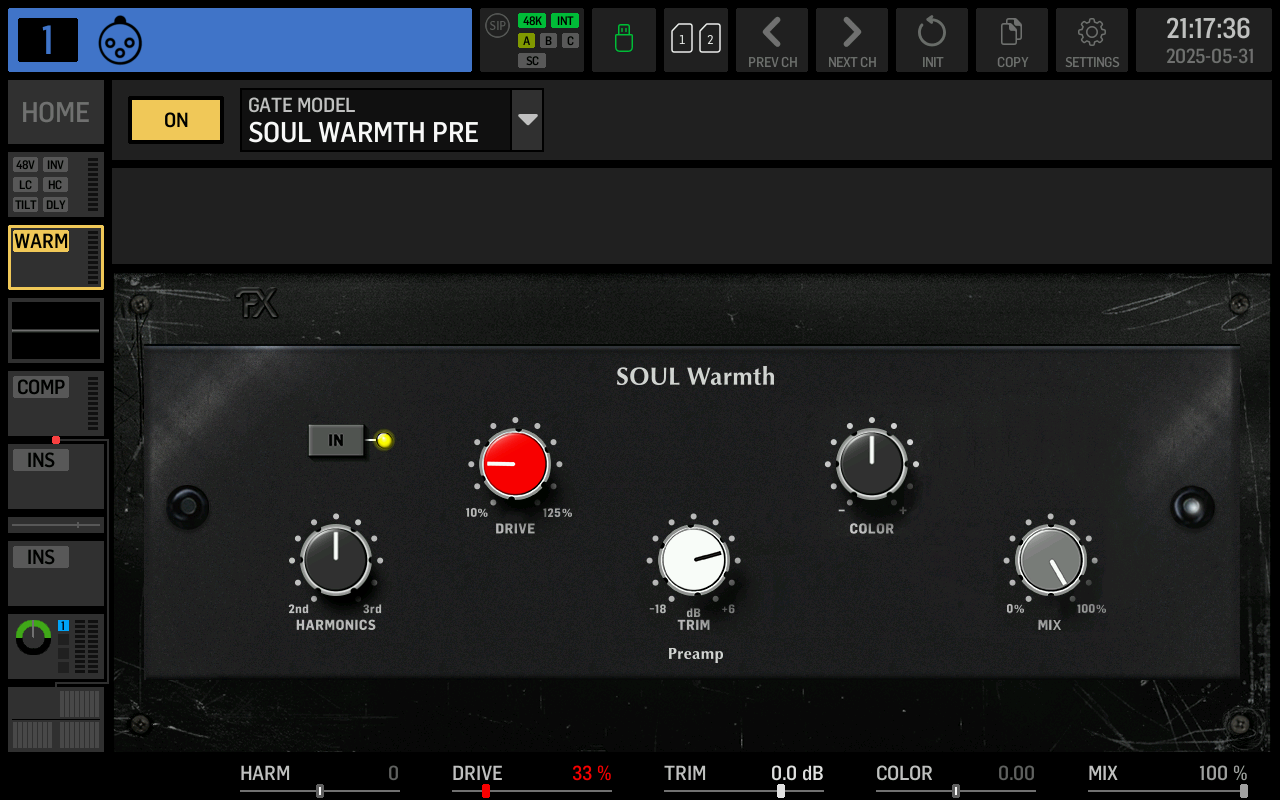Toggle the IN switch on SOUL Warmth
The height and width of the screenshot is (800, 1280).
(x=336, y=440)
